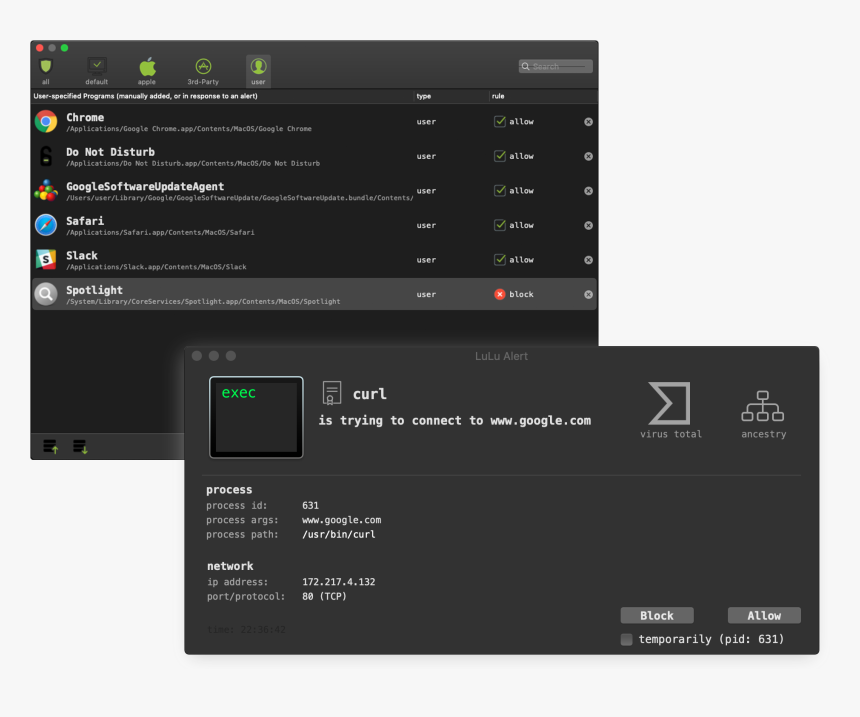Screen dimensions: 860x717
Task: Select the 'user' rules tab
Action: click(x=258, y=71)
